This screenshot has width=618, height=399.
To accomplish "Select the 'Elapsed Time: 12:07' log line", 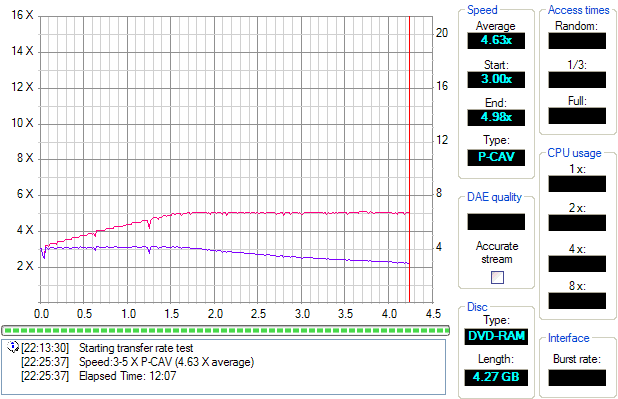I will coord(127,376).
